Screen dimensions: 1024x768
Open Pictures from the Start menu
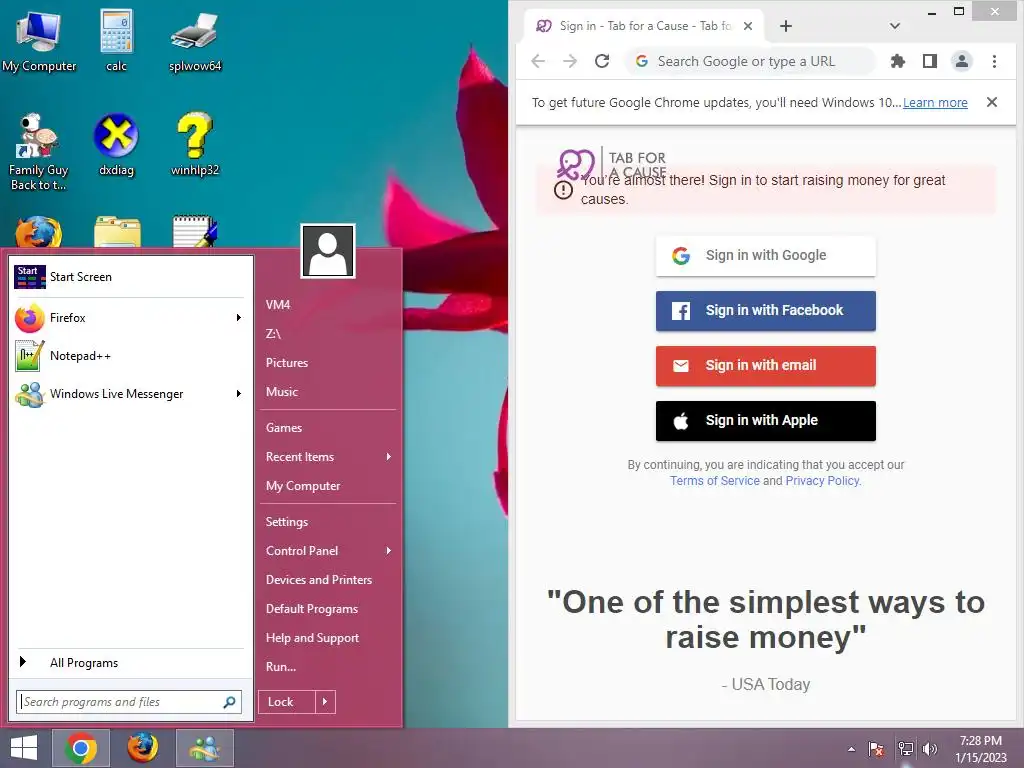287,363
